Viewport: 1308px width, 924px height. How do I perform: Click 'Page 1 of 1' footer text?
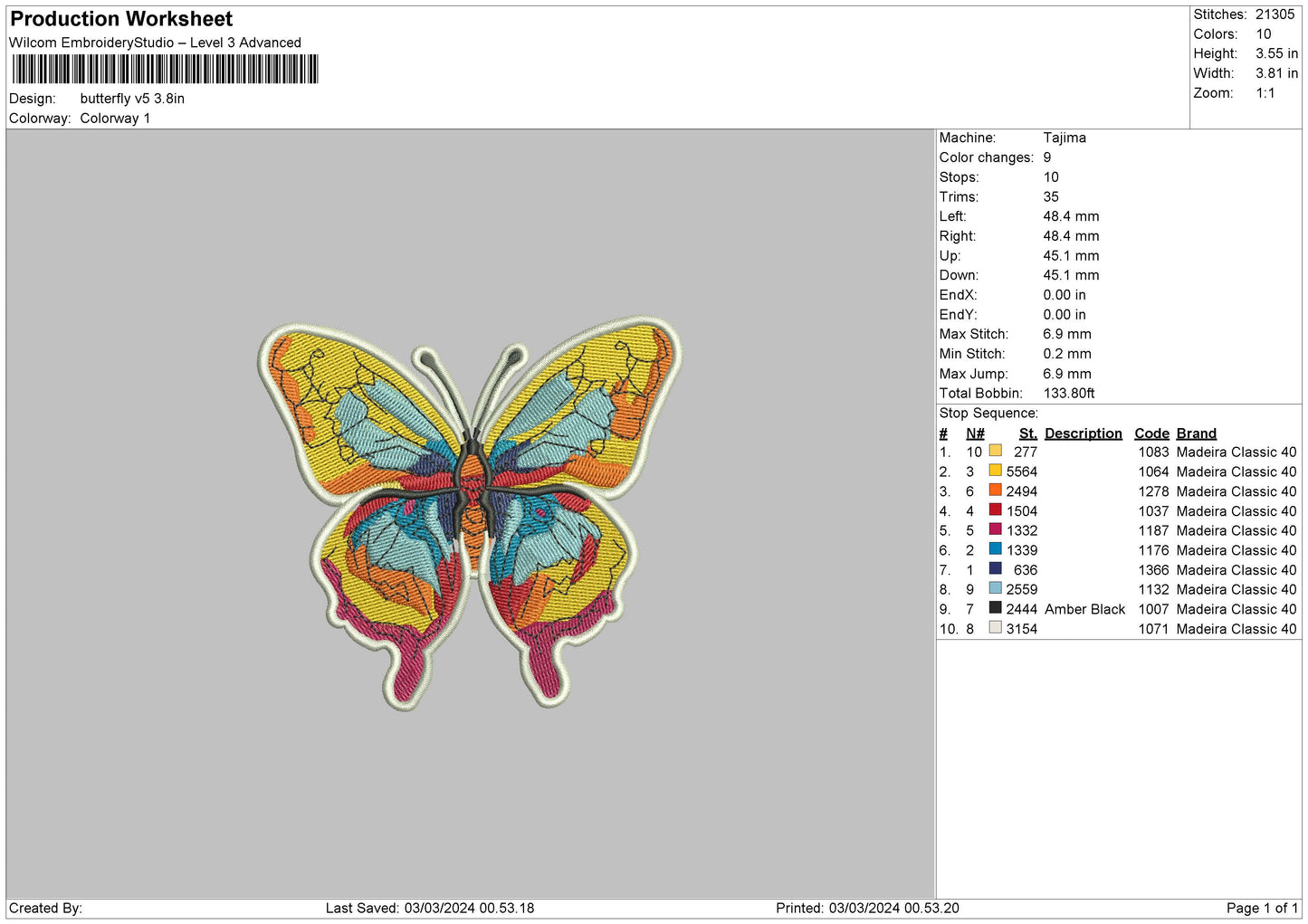(1262, 908)
